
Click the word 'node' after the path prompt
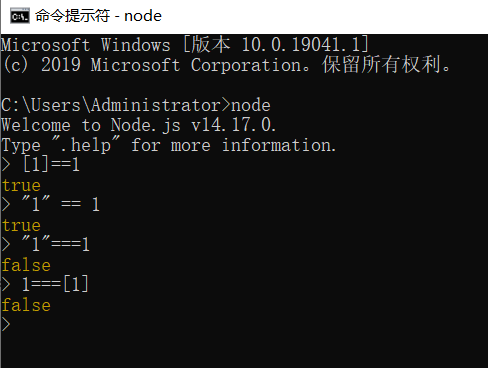click(251, 105)
